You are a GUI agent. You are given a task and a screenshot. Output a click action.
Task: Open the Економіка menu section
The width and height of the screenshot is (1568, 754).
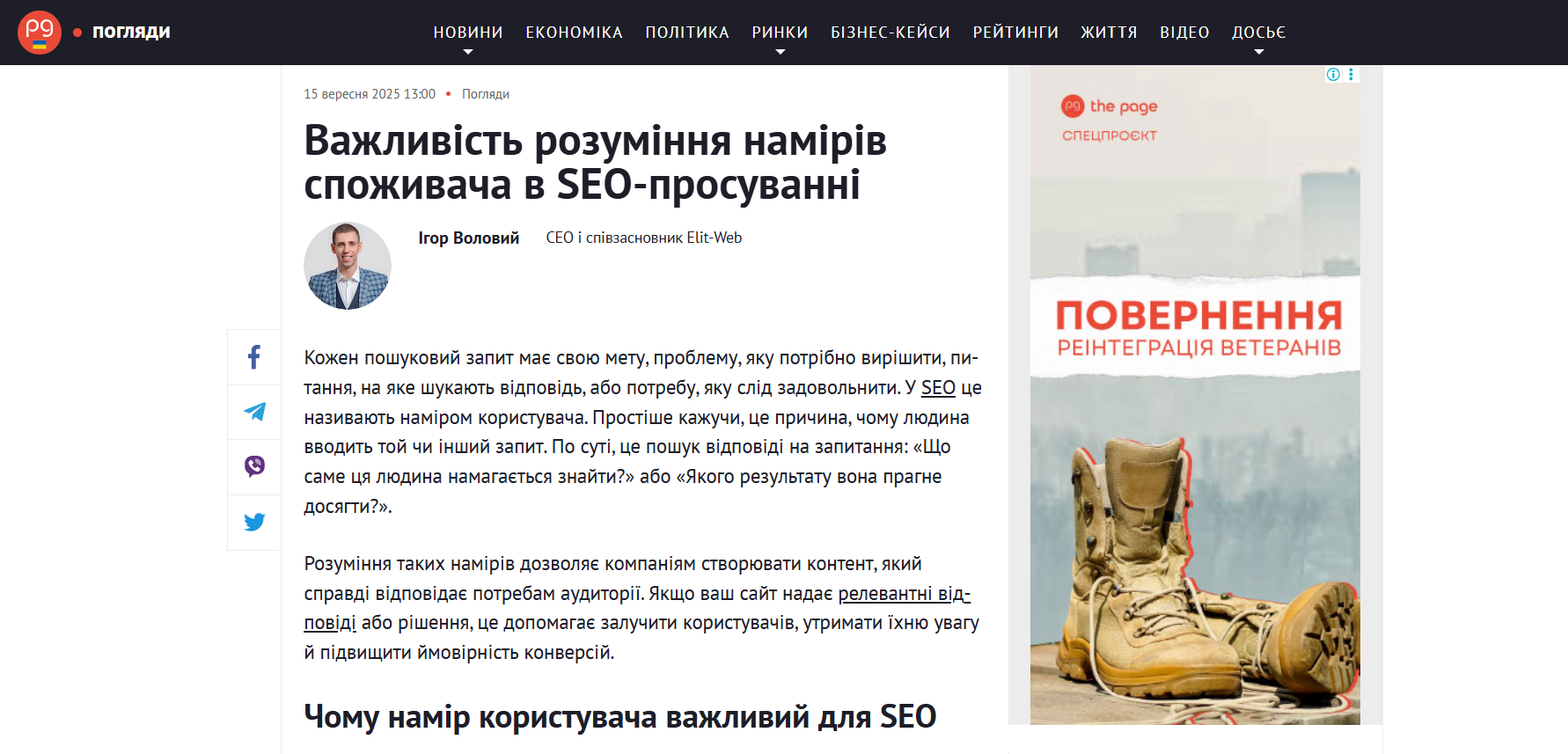(574, 33)
